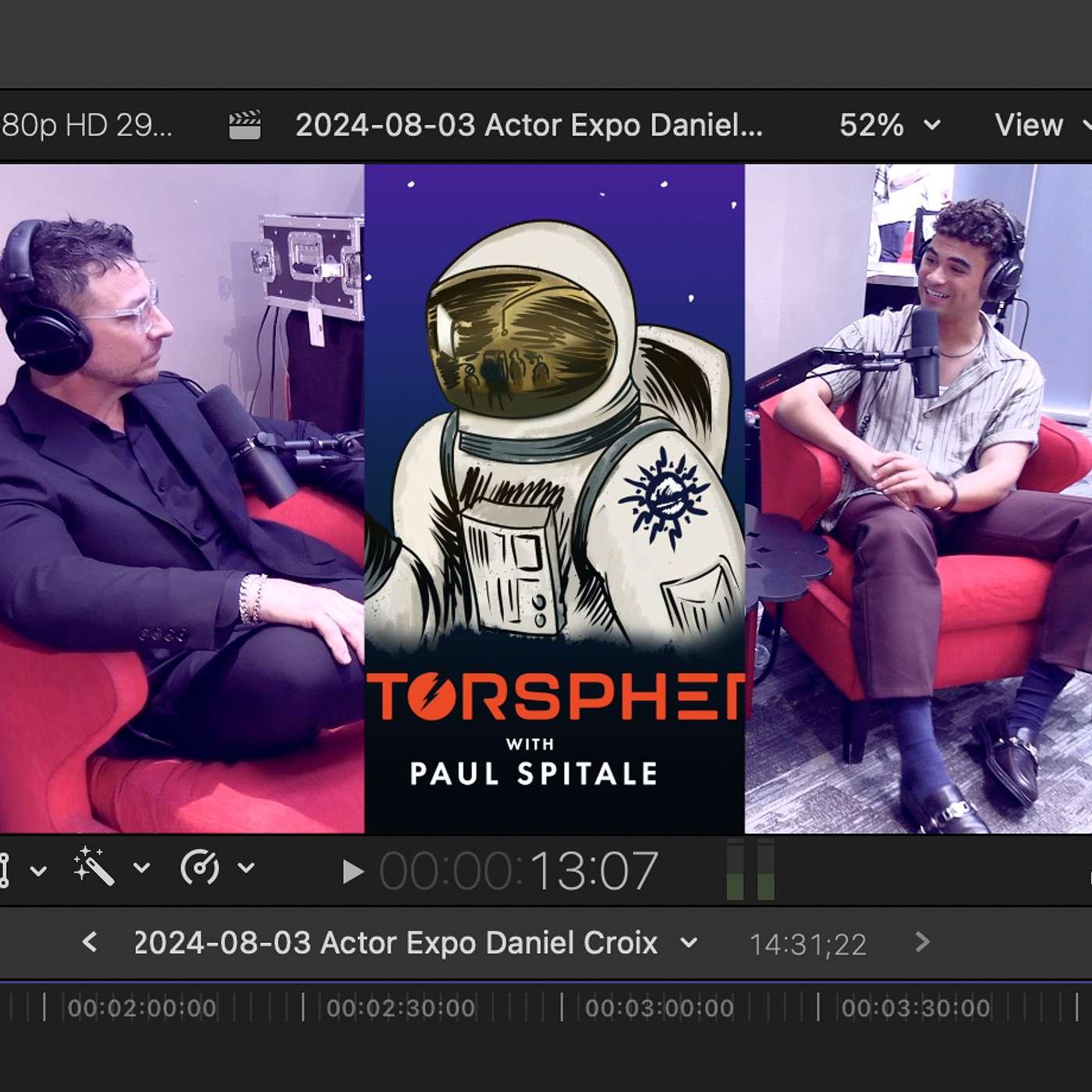The height and width of the screenshot is (1092, 1092).
Task: Open the magic wand enhancements tool
Action: point(94,867)
